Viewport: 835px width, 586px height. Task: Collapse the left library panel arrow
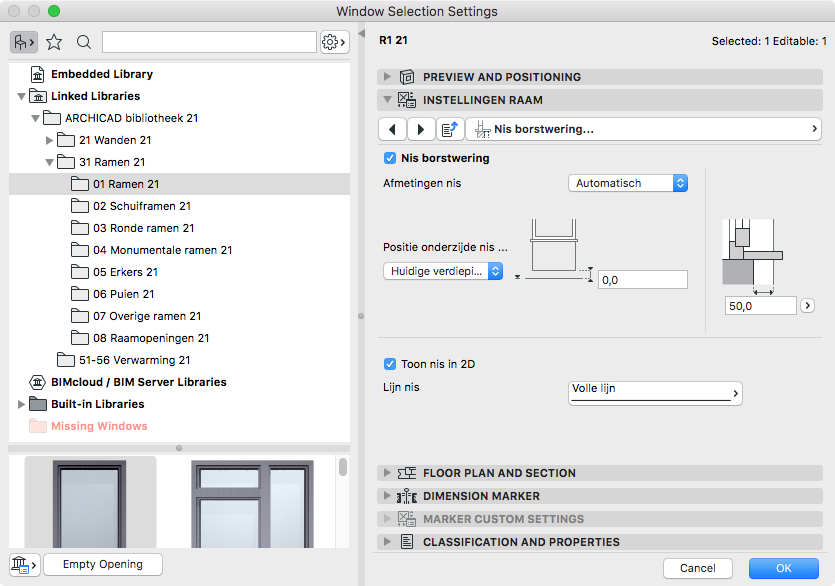[362, 34]
